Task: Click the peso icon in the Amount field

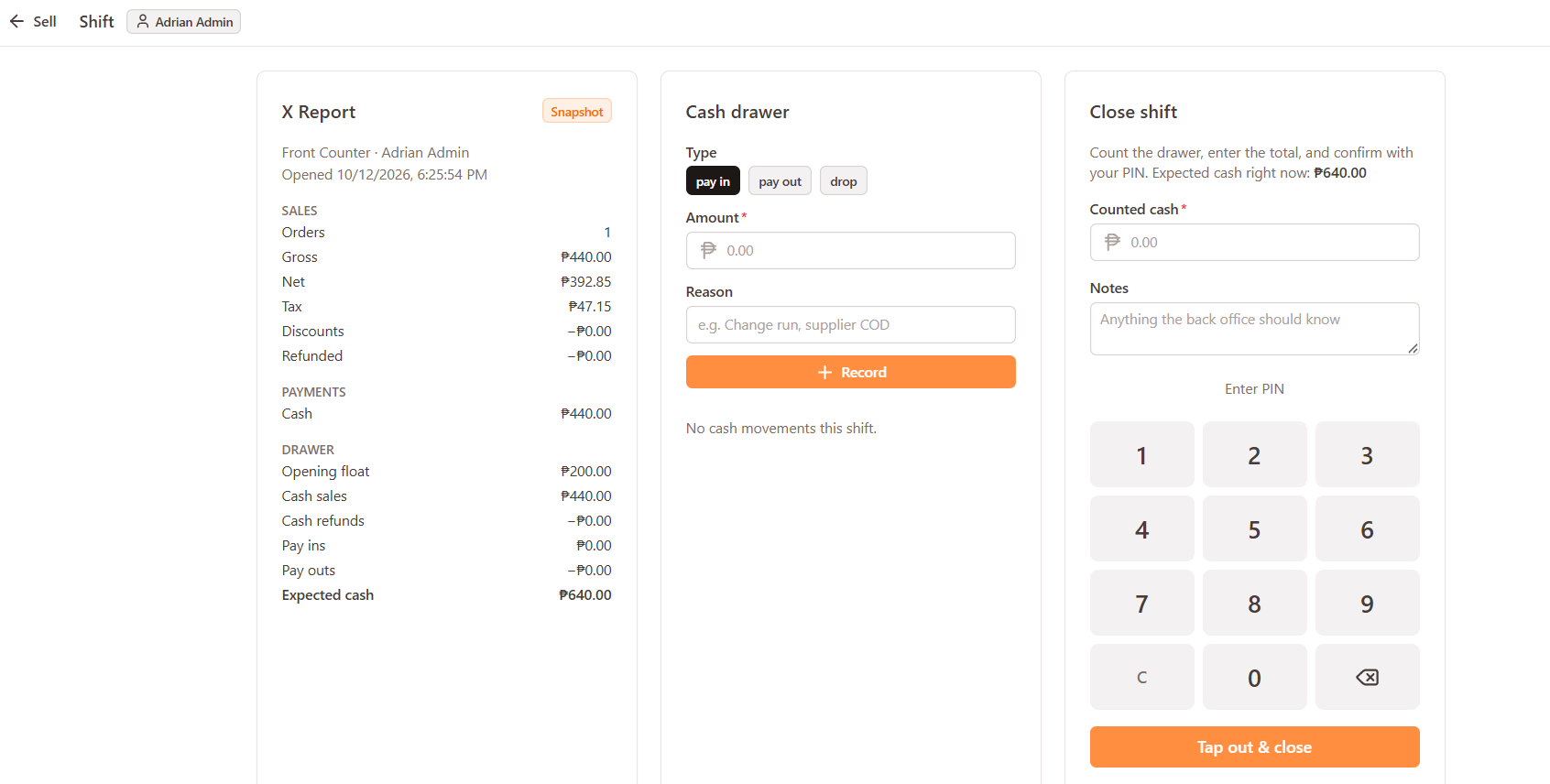Action: pos(708,250)
